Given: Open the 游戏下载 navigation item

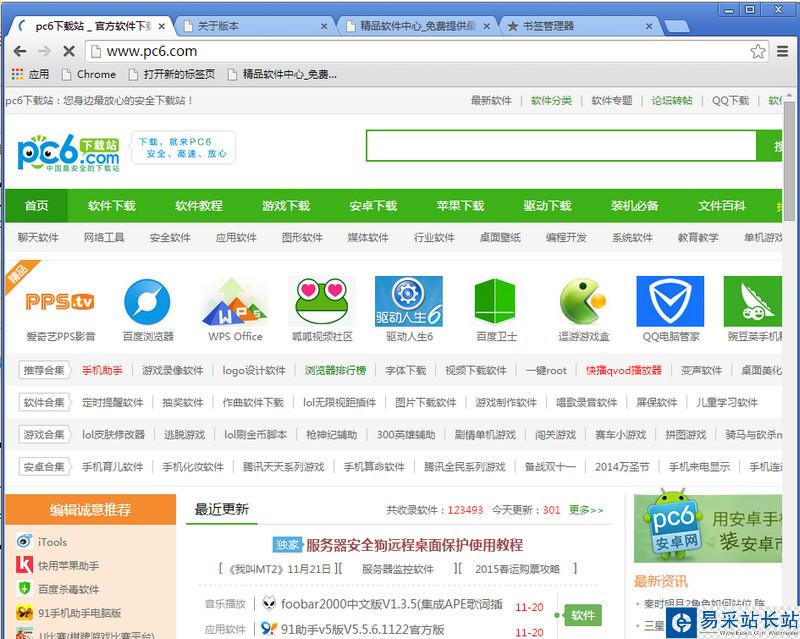Looking at the screenshot, I should pos(286,206).
